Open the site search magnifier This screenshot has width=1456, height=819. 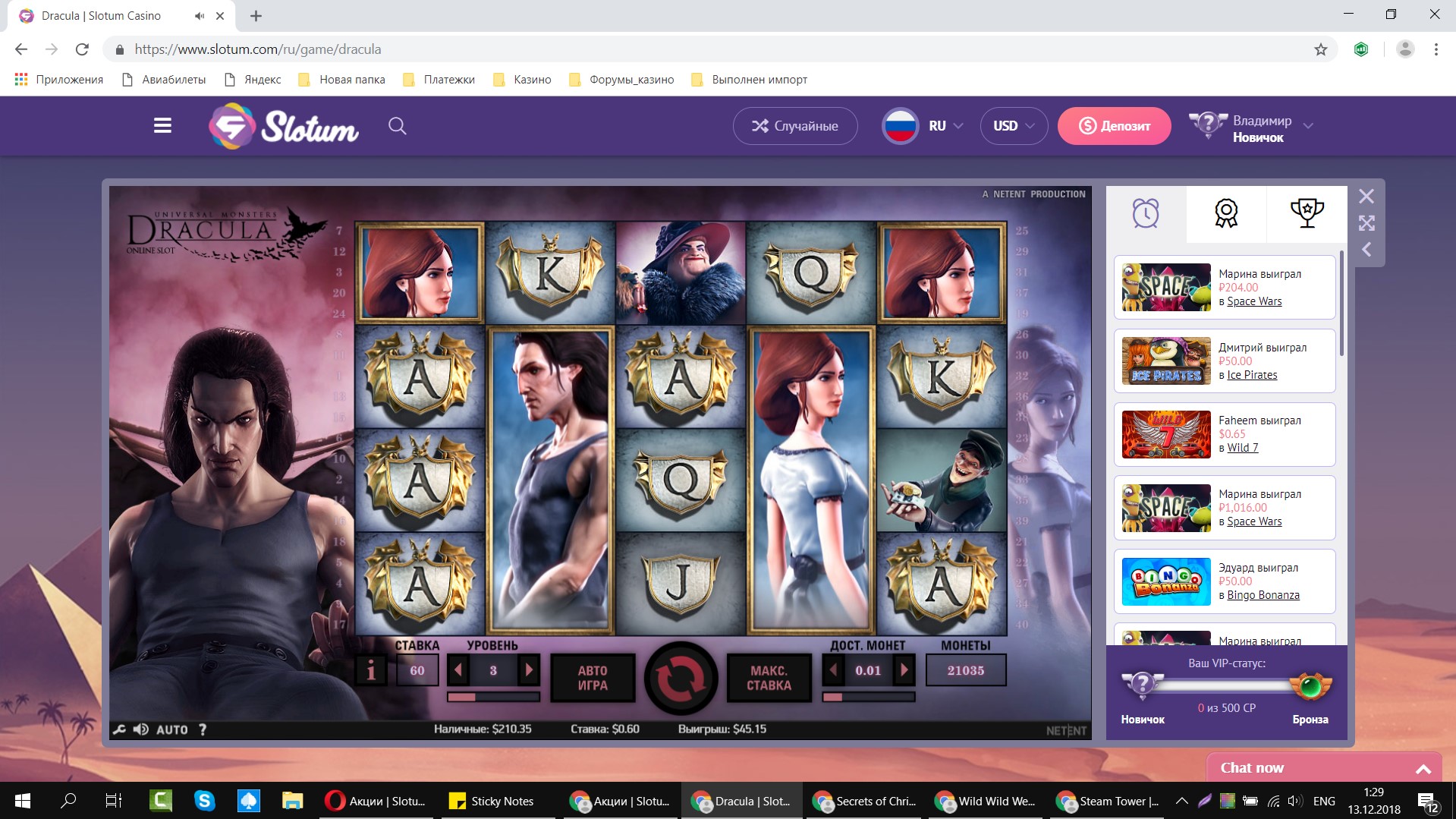[x=398, y=126]
